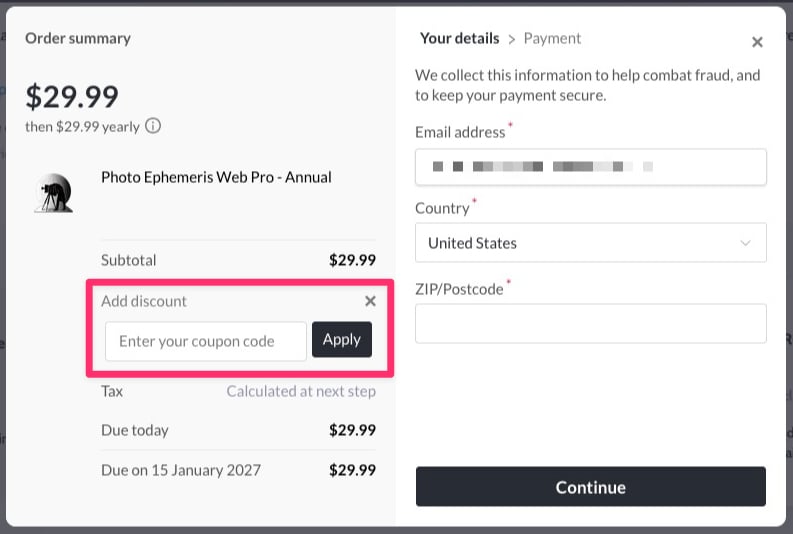Click 'Calculated at next step' tax text
793x534 pixels.
301,391
